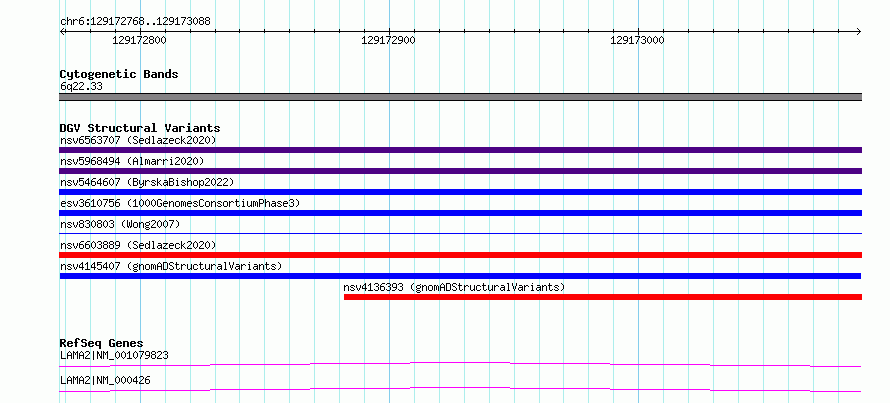Select the nsv4136393 red variant bar

(603, 297)
